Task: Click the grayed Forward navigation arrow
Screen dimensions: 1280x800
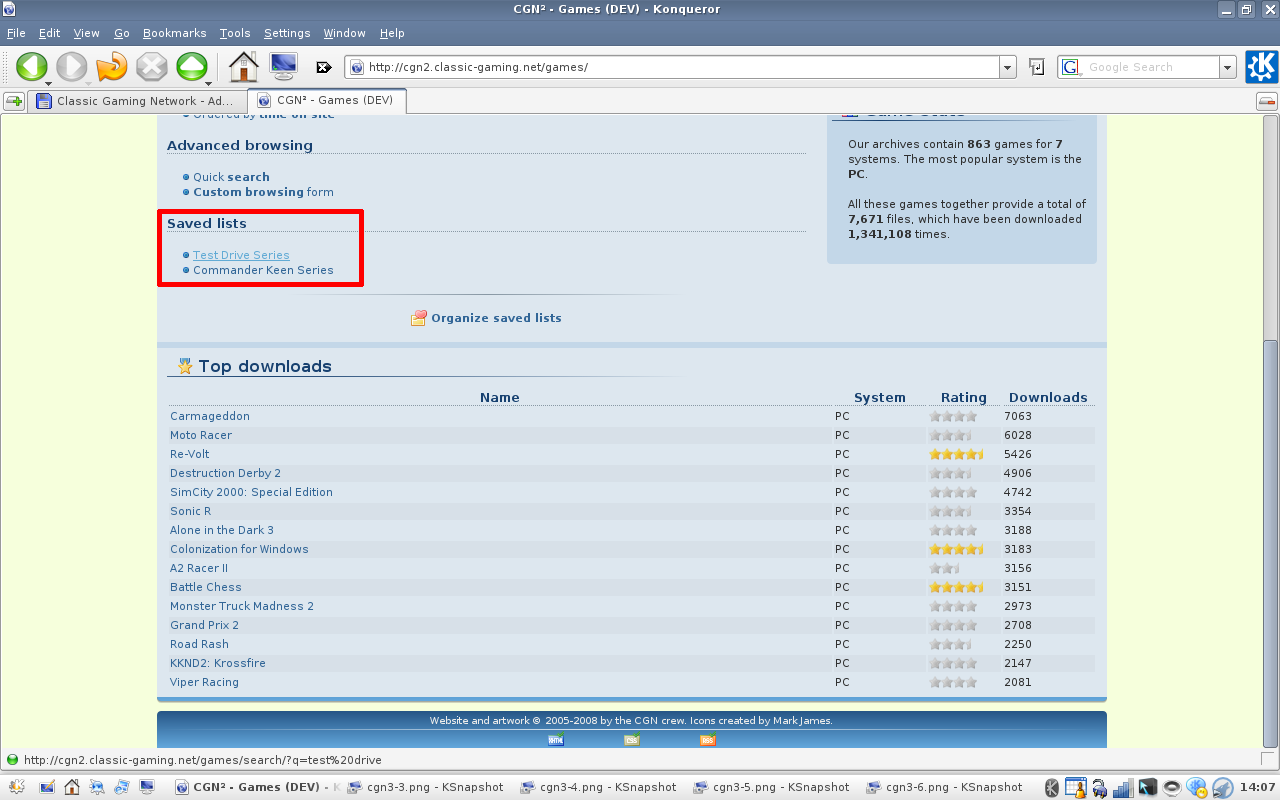Action: (71, 67)
